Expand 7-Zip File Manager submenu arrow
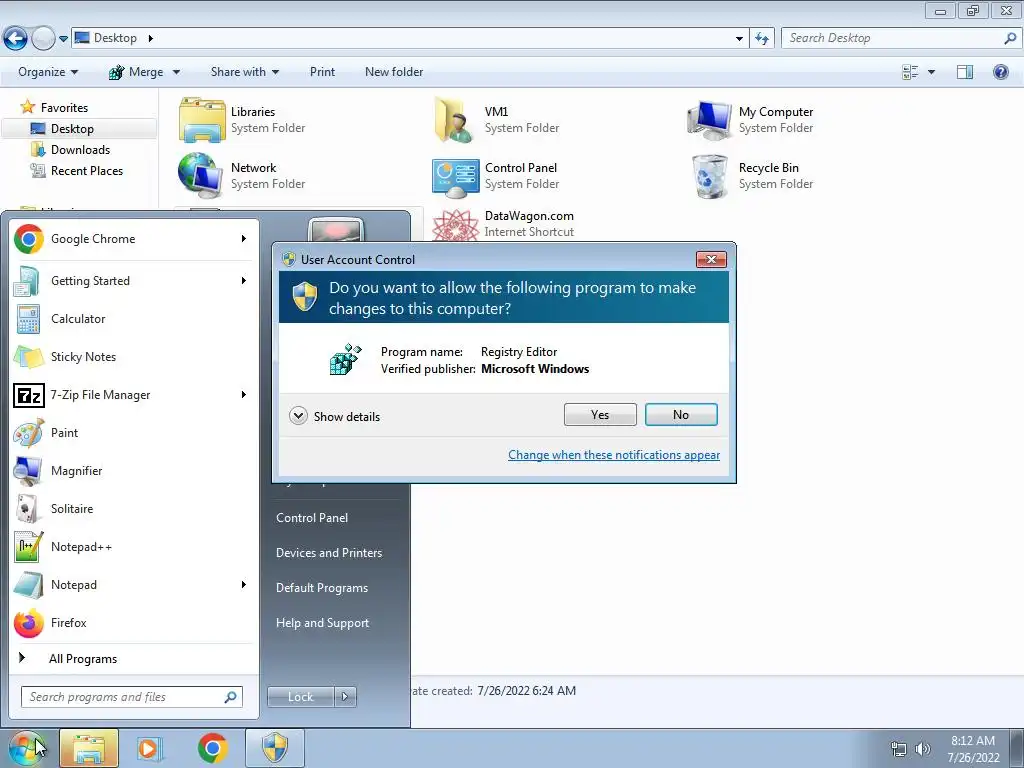Screen dimensions: 1024x768 click(244, 395)
